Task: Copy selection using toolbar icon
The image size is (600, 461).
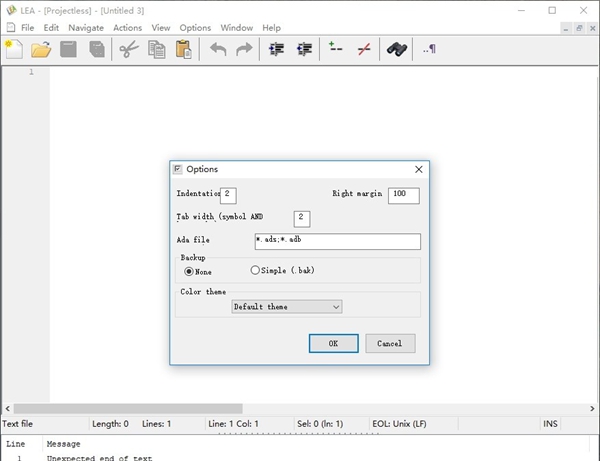Action: [x=157, y=49]
